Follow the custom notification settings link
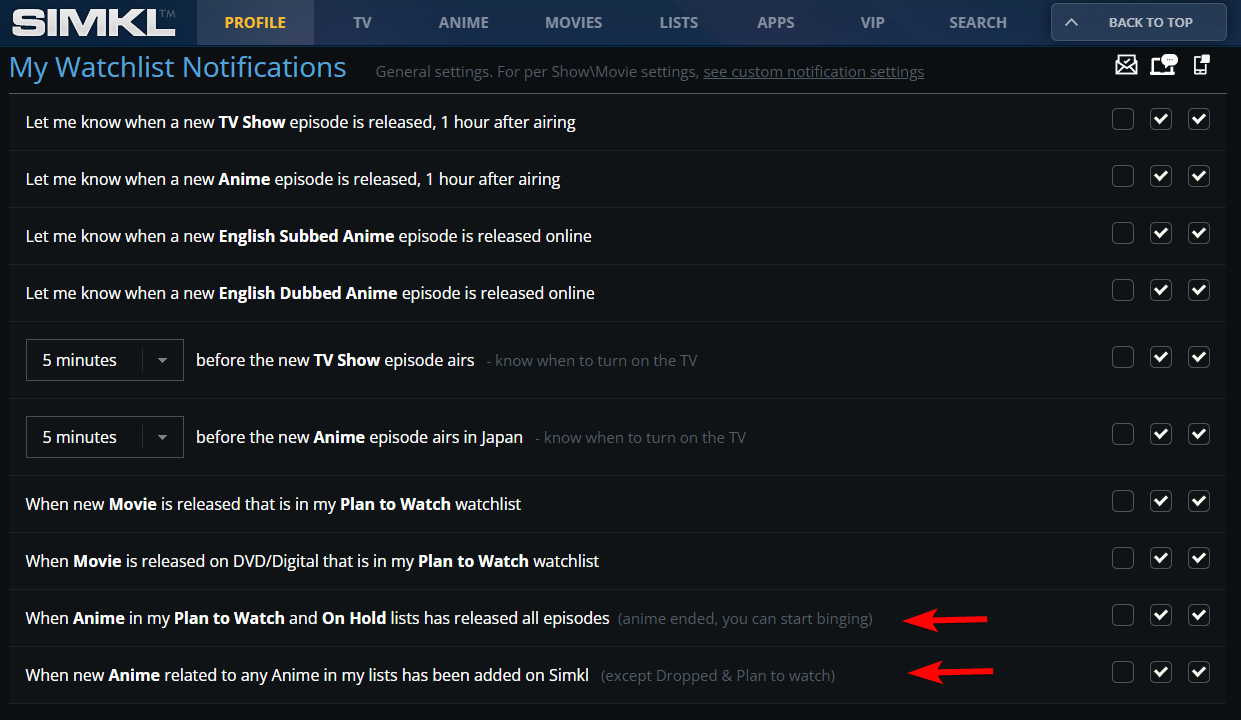This screenshot has width=1241, height=720. [813, 72]
